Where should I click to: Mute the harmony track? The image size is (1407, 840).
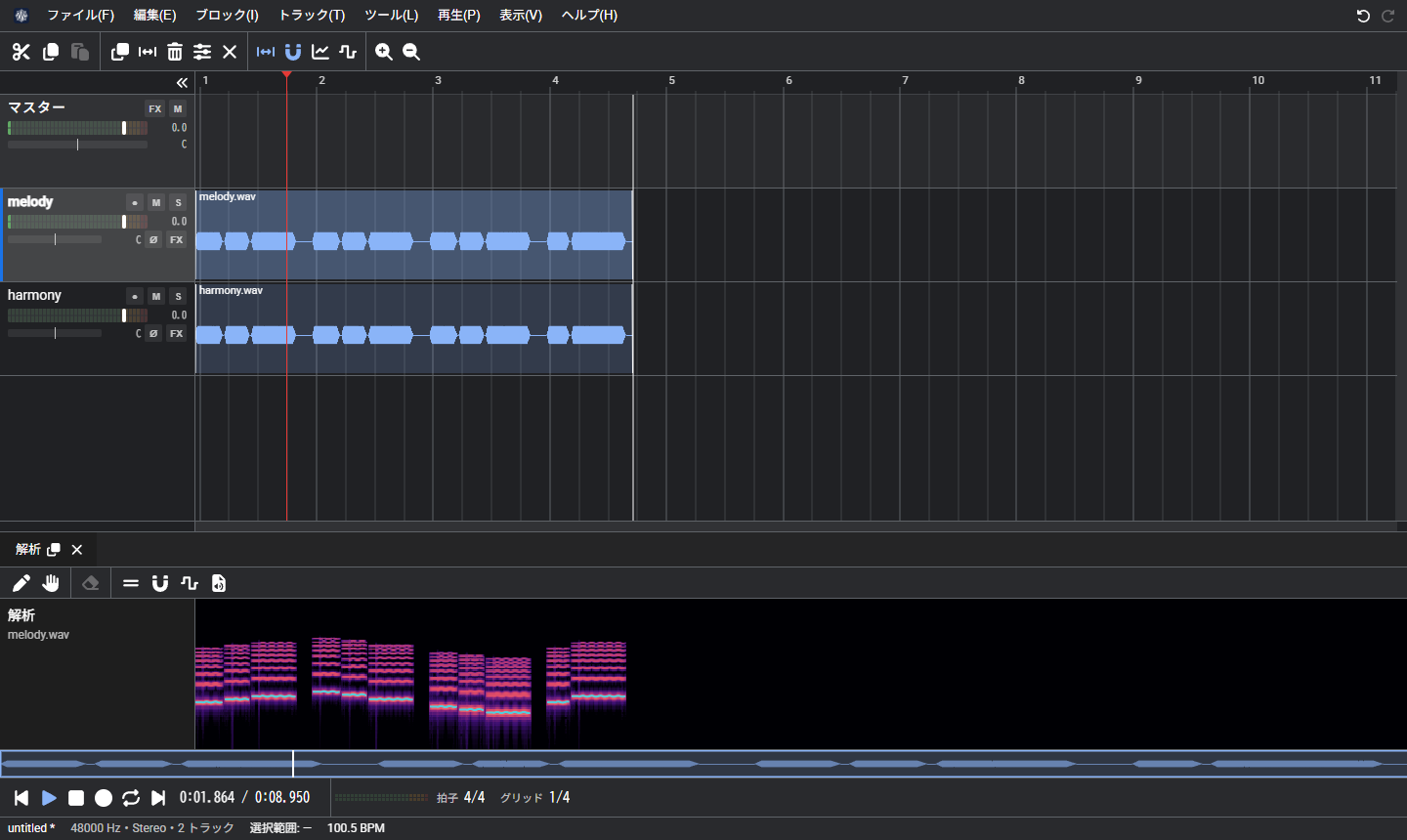click(x=156, y=296)
